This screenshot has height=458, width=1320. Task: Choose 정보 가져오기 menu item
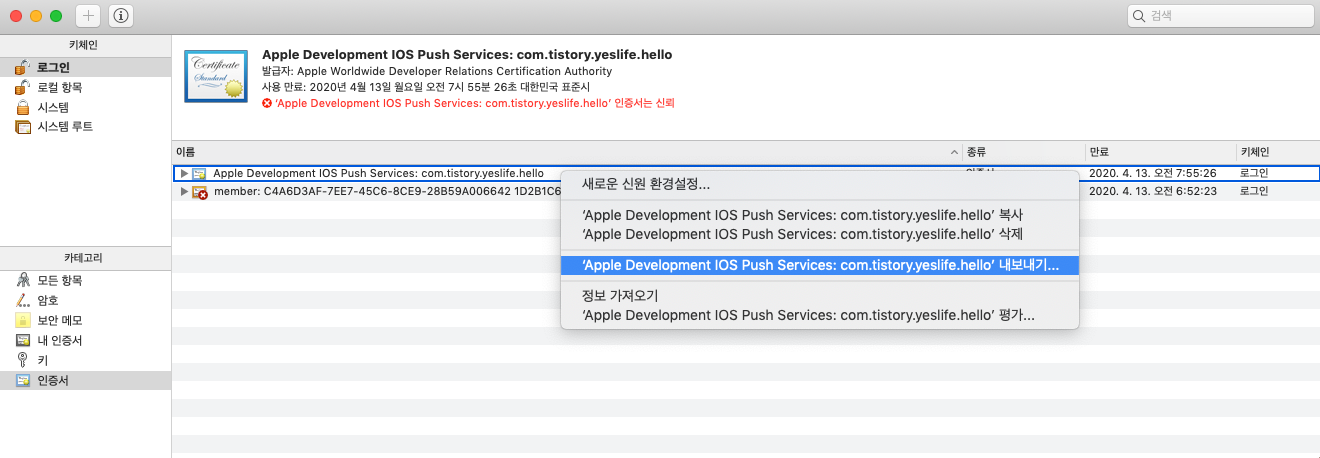(820, 296)
